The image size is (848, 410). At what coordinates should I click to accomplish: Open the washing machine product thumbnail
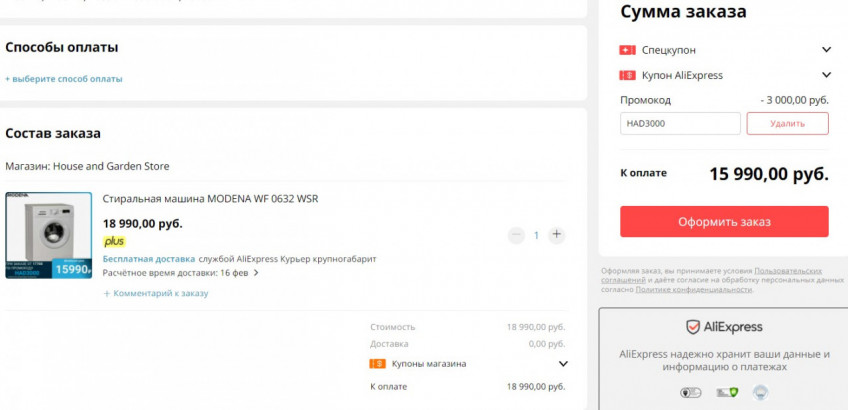click(49, 235)
